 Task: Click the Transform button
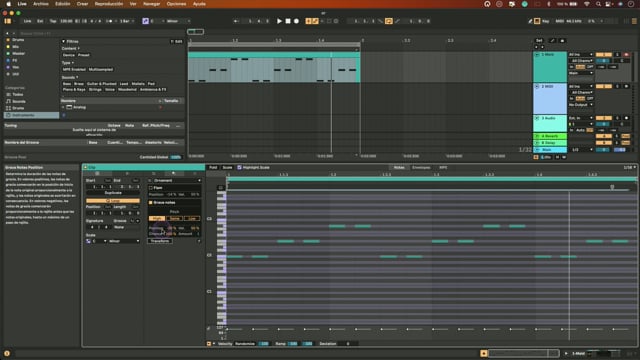(160, 241)
